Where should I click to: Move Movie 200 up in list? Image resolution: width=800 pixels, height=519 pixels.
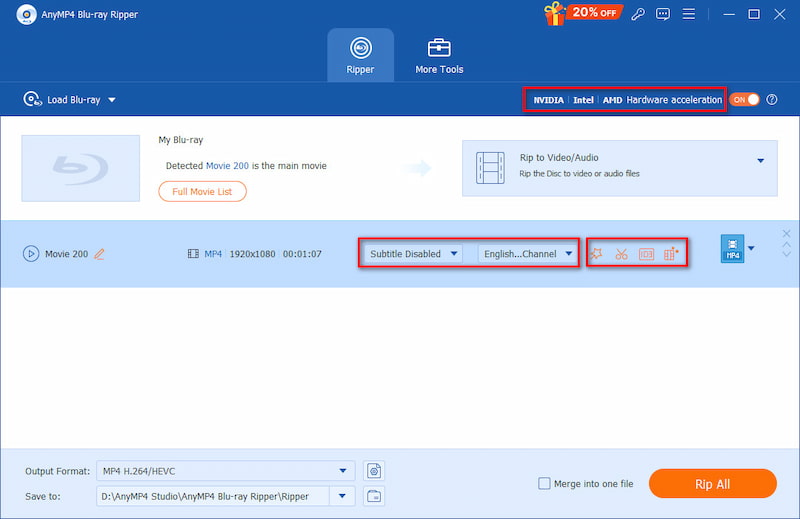[x=786, y=244]
